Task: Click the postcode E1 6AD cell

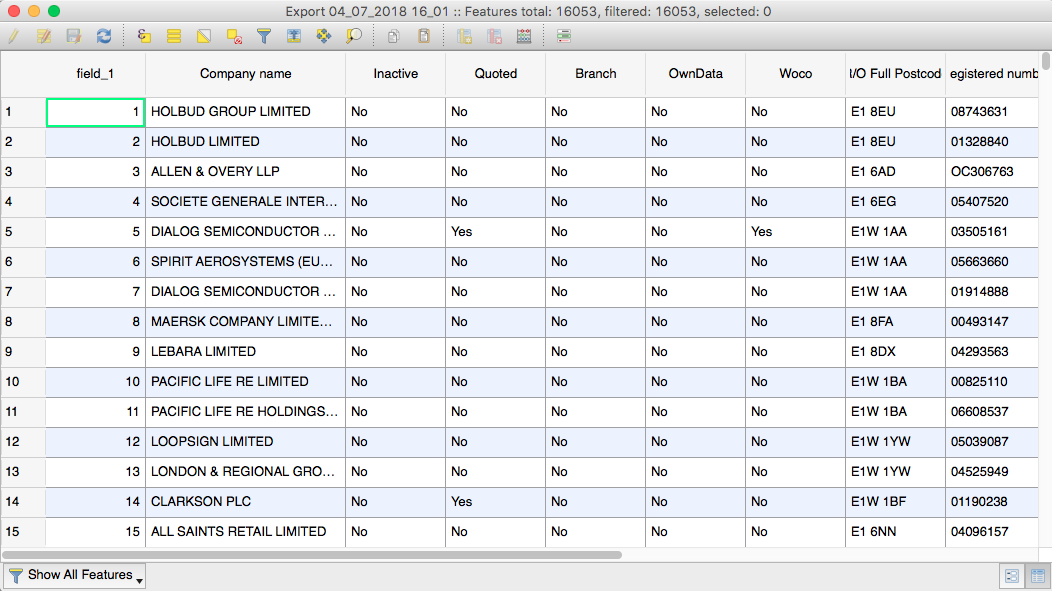Action: click(896, 172)
